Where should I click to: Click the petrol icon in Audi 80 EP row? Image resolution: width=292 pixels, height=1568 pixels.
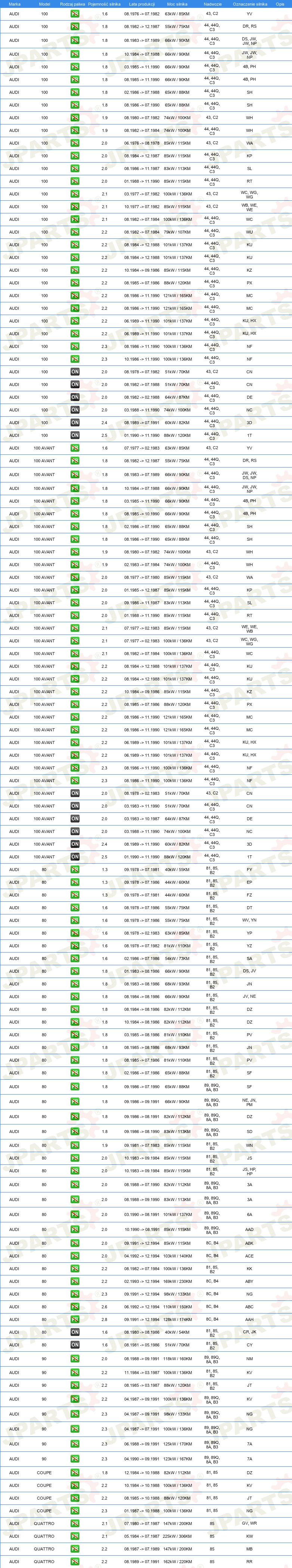tap(75, 882)
